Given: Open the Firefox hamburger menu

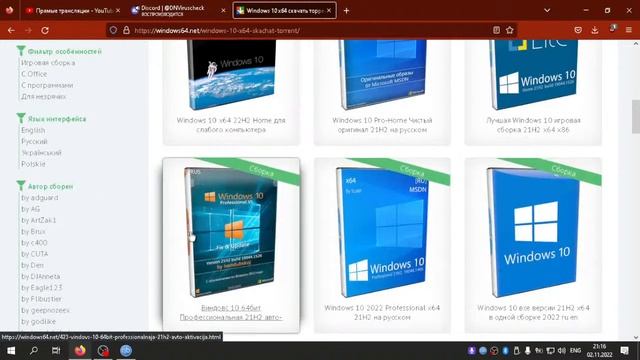Looking at the screenshot, I should [x=629, y=30].
